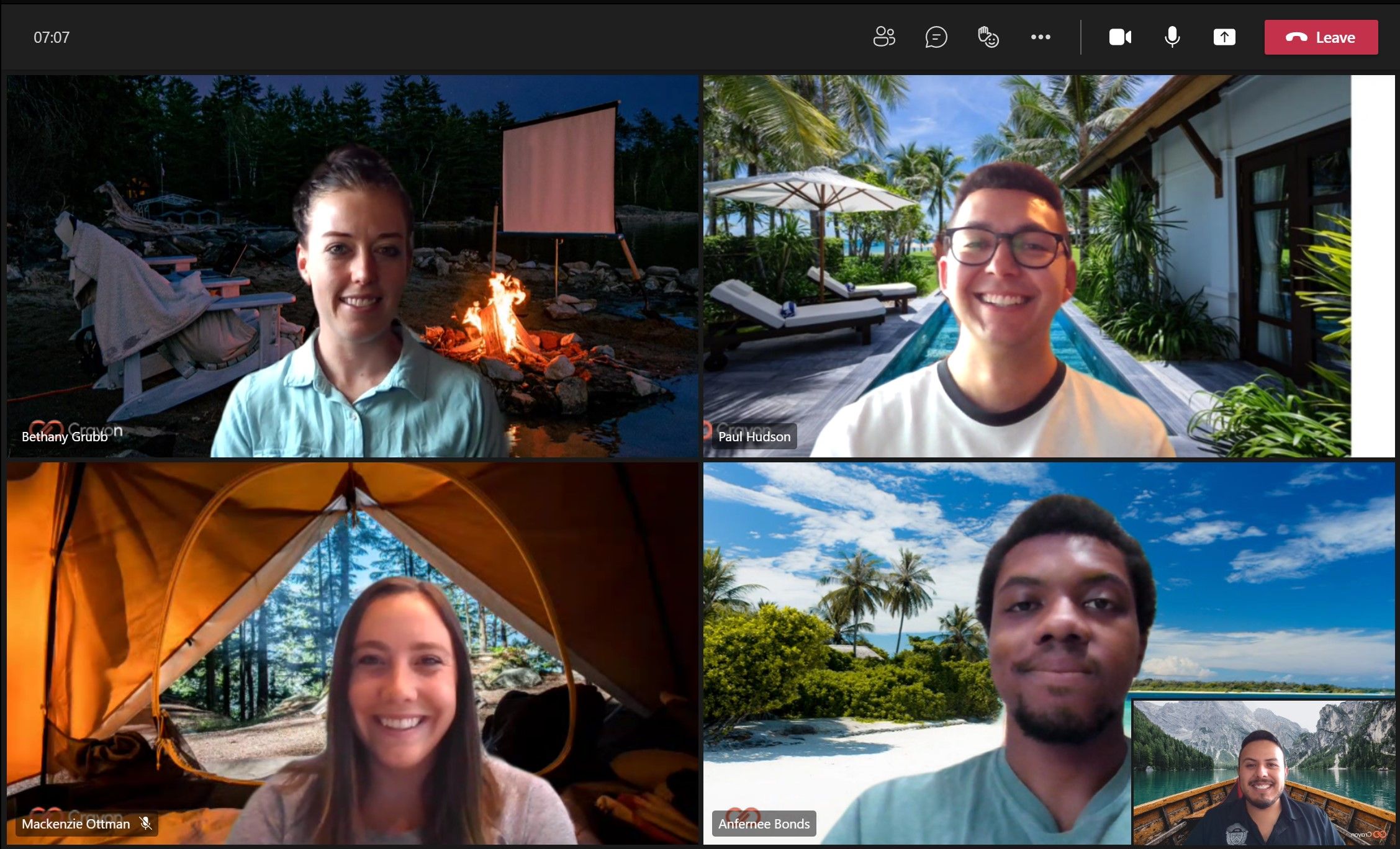This screenshot has height=849, width=1400.
Task: Select Mackenzie Ottman's video tile
Action: point(353,653)
